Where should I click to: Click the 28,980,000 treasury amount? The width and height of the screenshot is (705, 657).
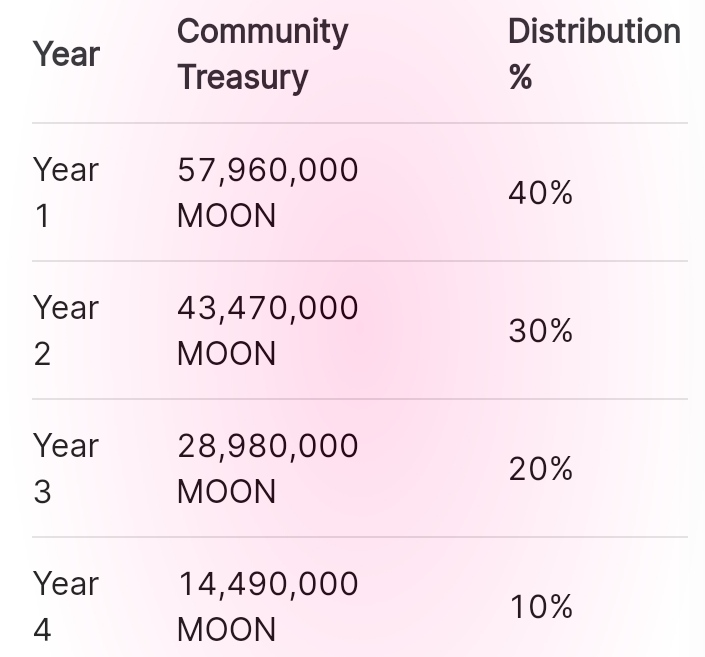tap(268, 446)
